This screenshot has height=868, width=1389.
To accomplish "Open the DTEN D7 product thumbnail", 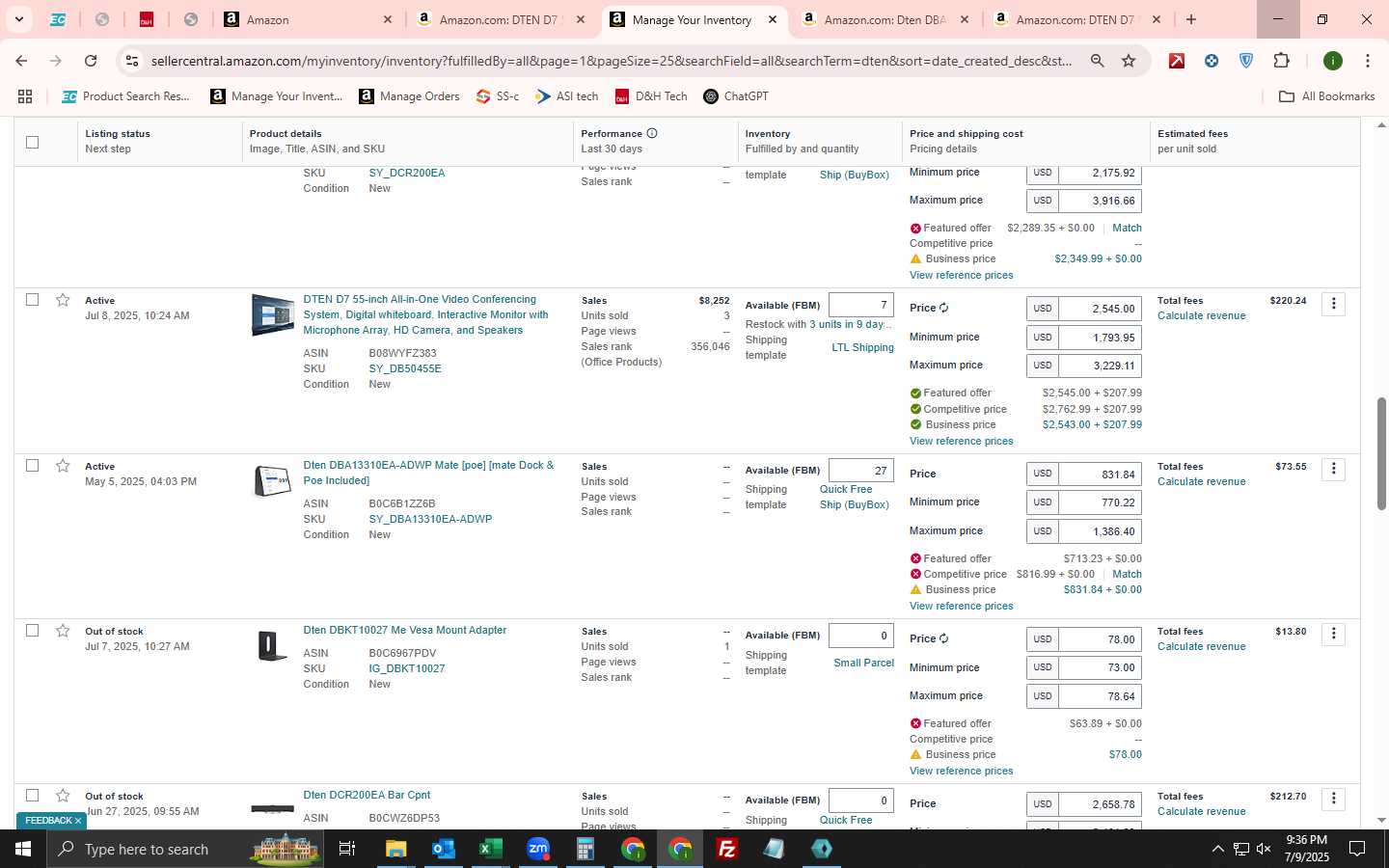I will coord(272,315).
